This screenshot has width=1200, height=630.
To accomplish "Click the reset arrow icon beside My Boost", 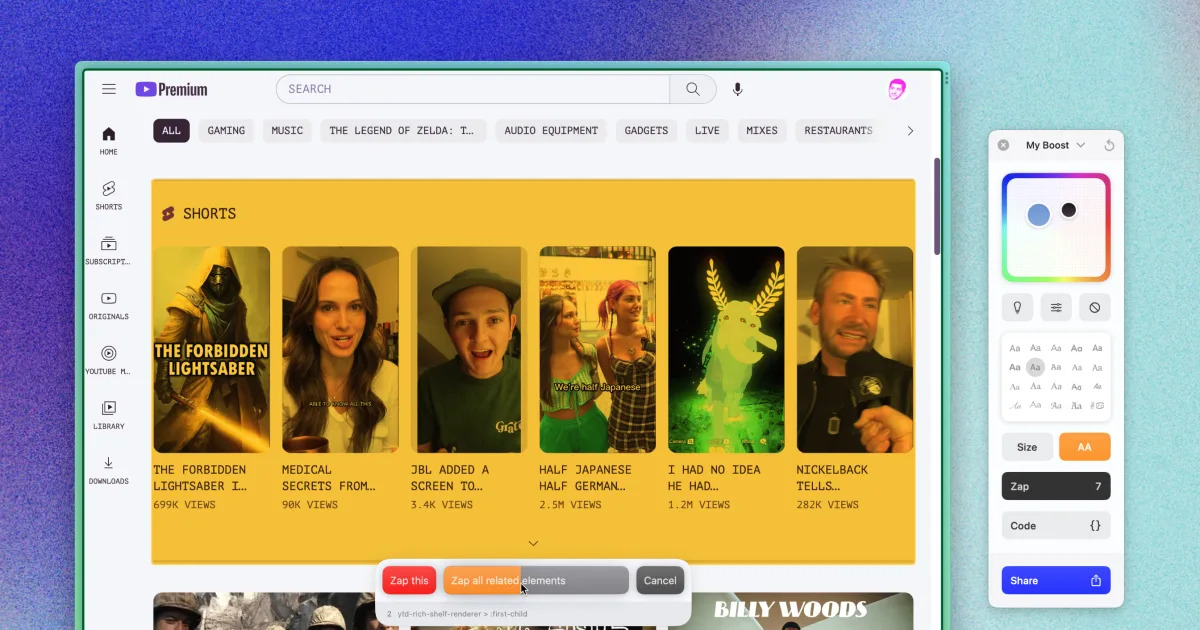I will click(1109, 144).
